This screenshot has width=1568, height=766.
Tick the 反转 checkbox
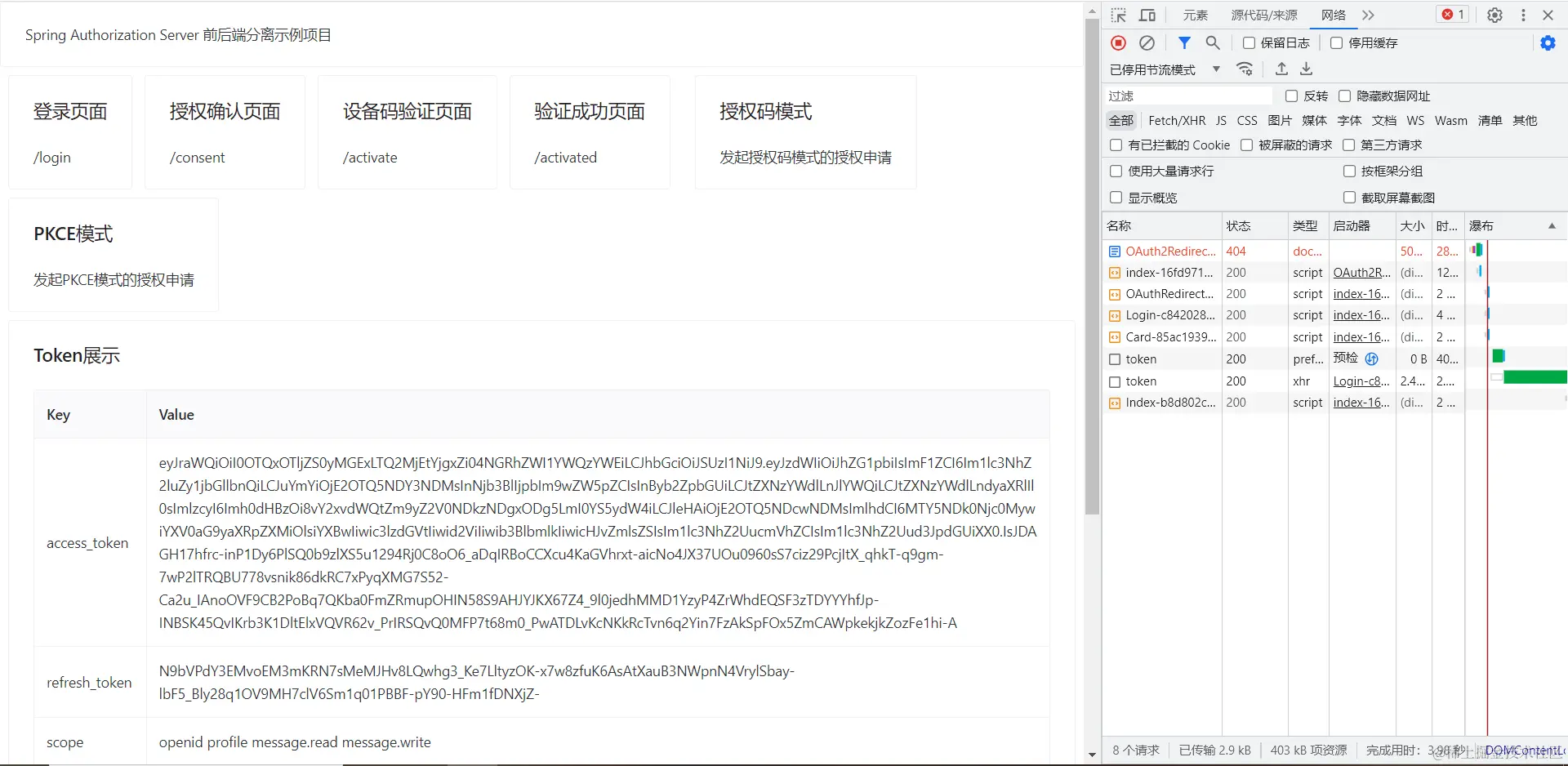tap(1292, 96)
